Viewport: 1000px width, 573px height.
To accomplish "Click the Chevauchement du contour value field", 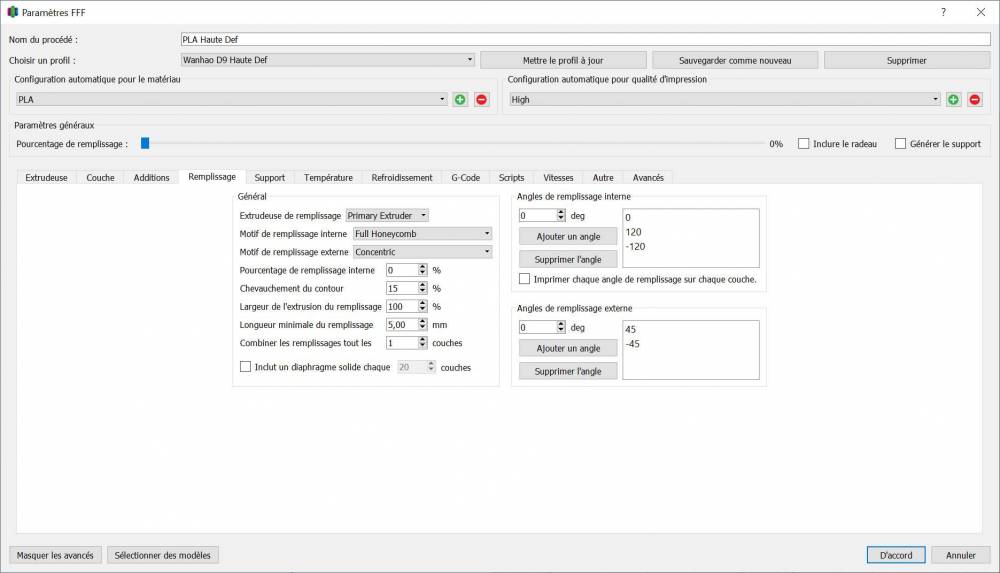I will pyautogui.click(x=402, y=288).
